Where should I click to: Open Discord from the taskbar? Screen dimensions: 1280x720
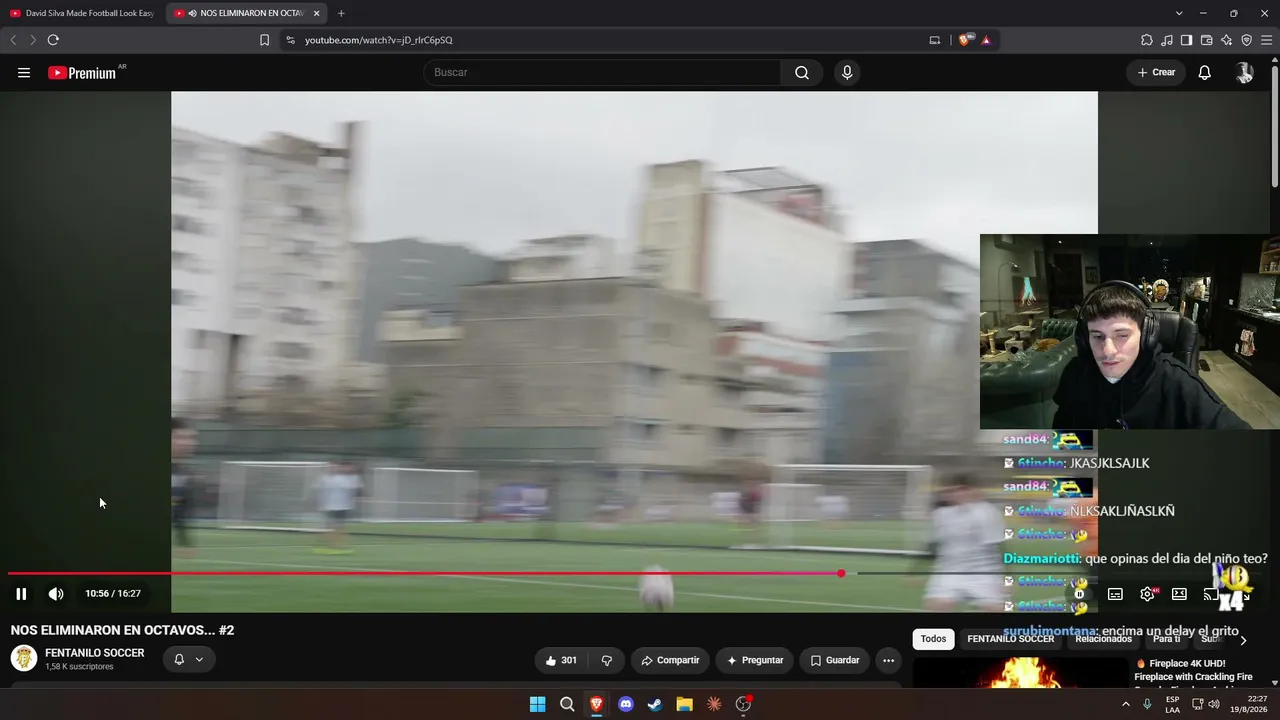626,704
